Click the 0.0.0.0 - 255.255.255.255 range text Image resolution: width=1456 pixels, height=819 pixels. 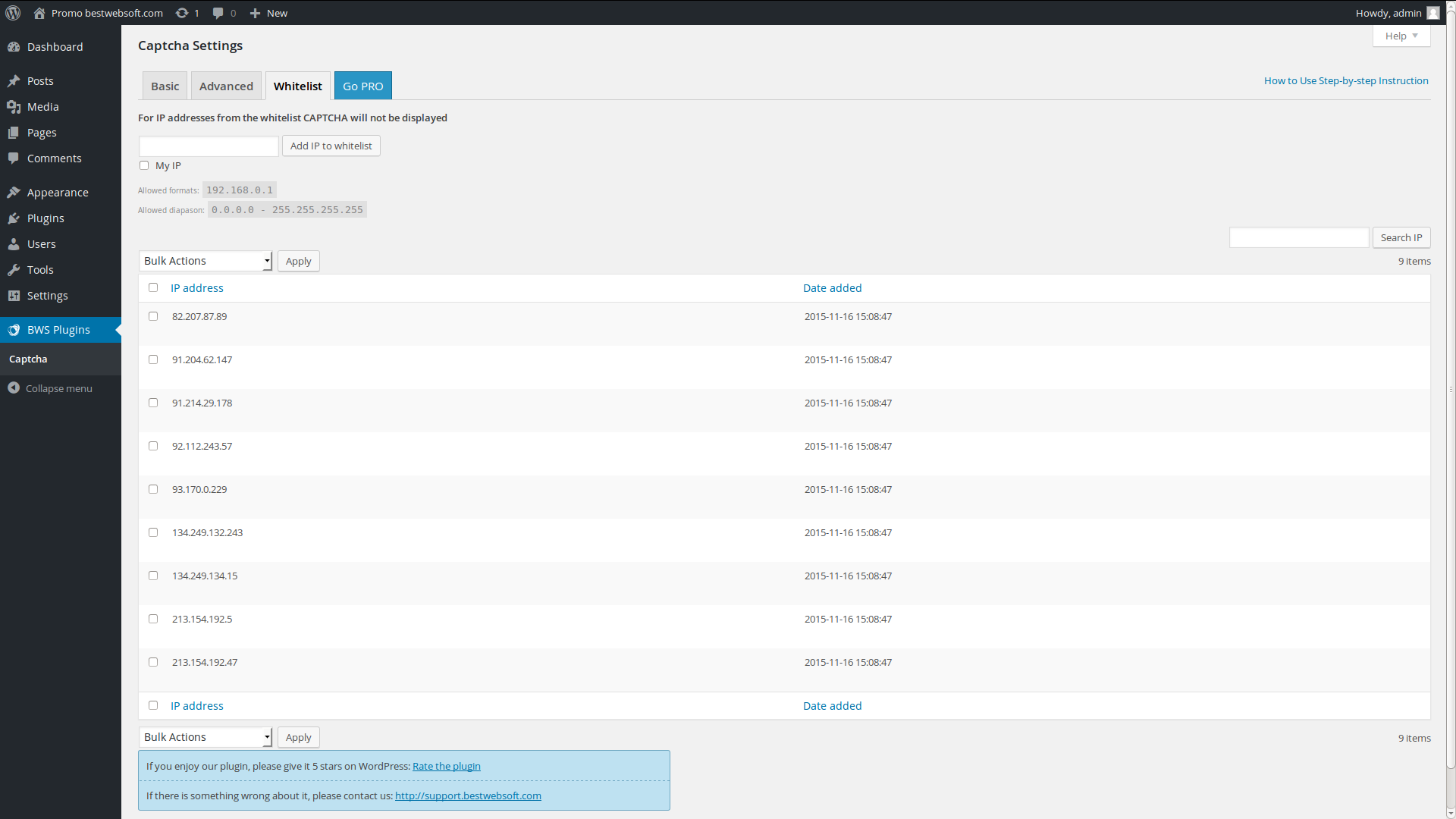pyautogui.click(x=287, y=210)
